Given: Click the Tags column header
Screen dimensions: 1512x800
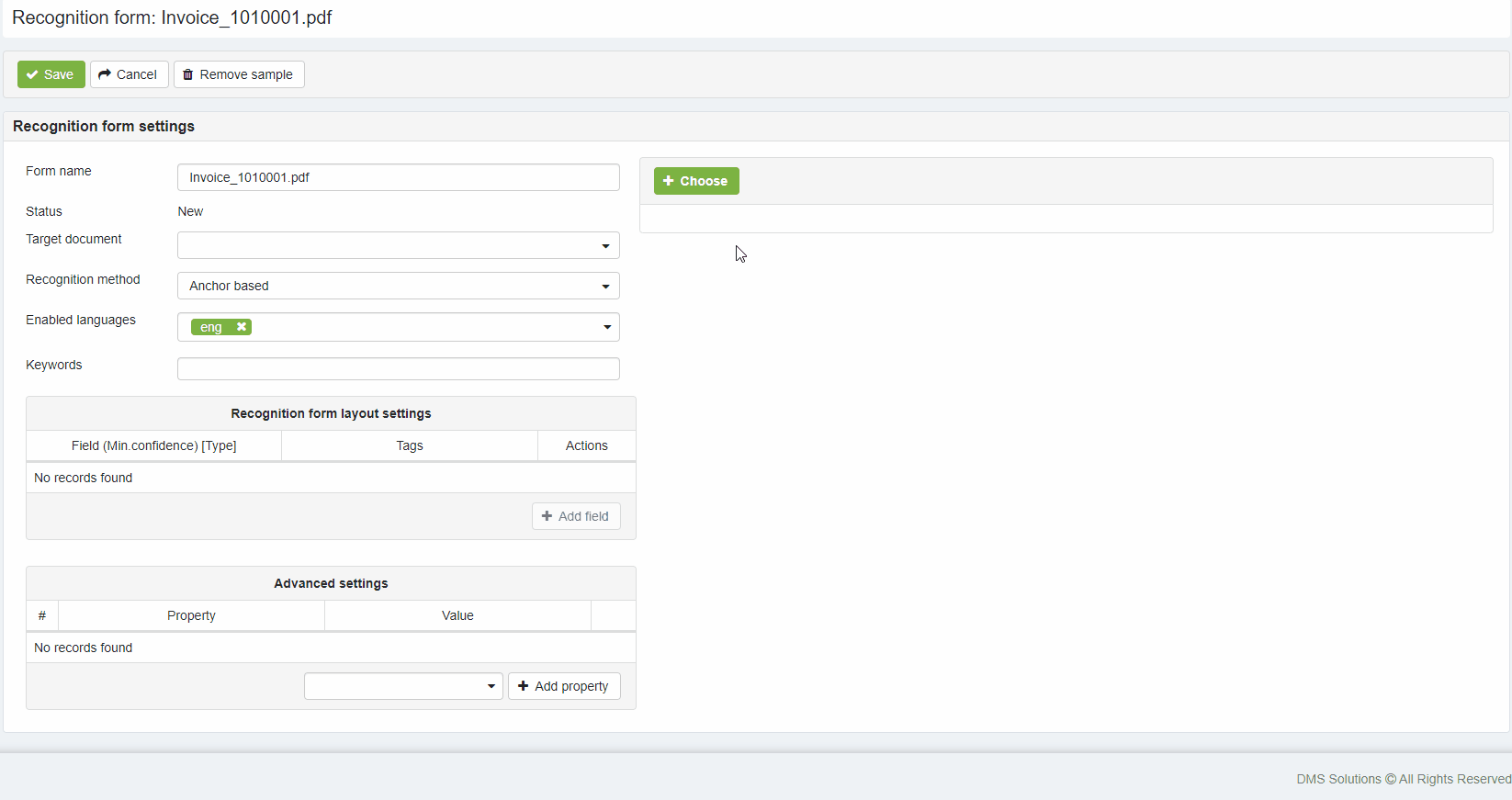Looking at the screenshot, I should coord(410,445).
